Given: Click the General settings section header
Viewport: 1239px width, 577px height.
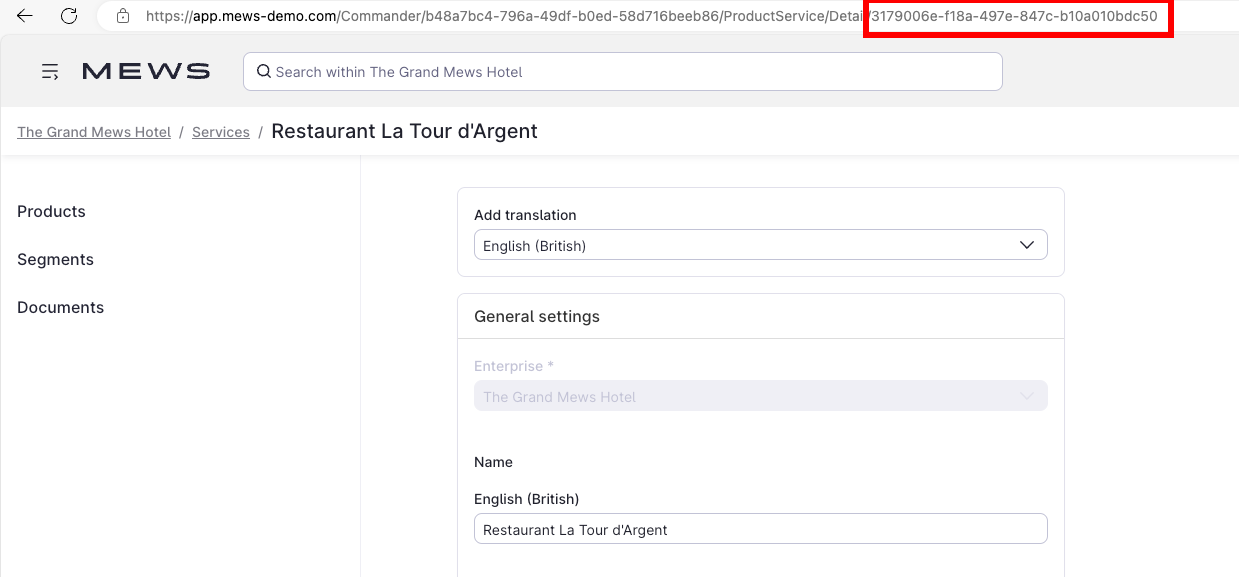Looking at the screenshot, I should coord(537,316).
